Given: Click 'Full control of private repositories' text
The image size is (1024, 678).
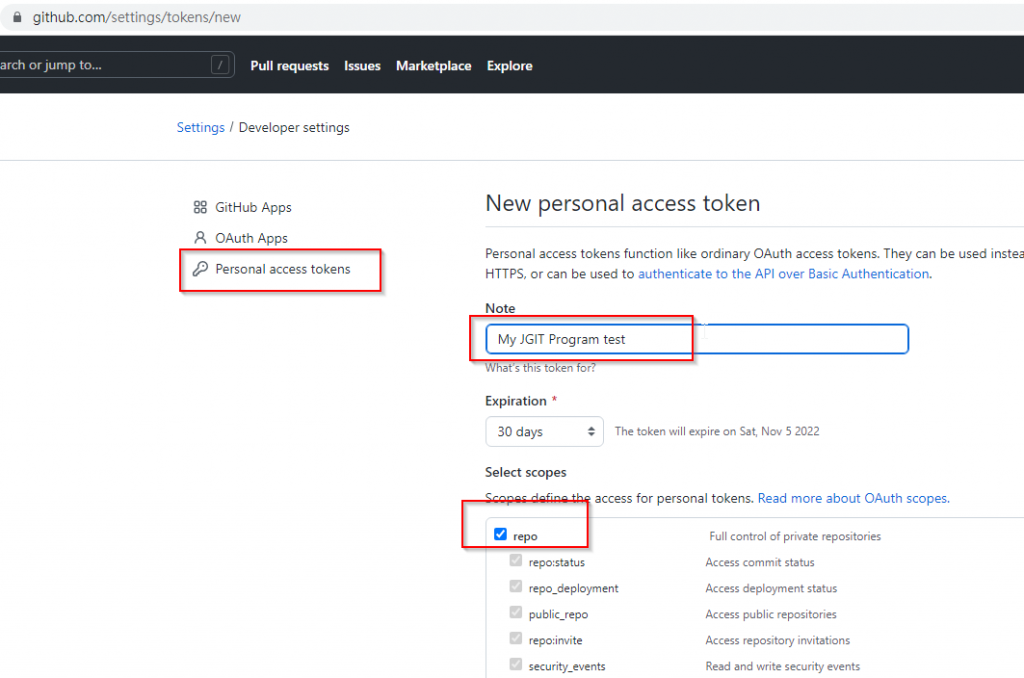Looking at the screenshot, I should [x=795, y=536].
